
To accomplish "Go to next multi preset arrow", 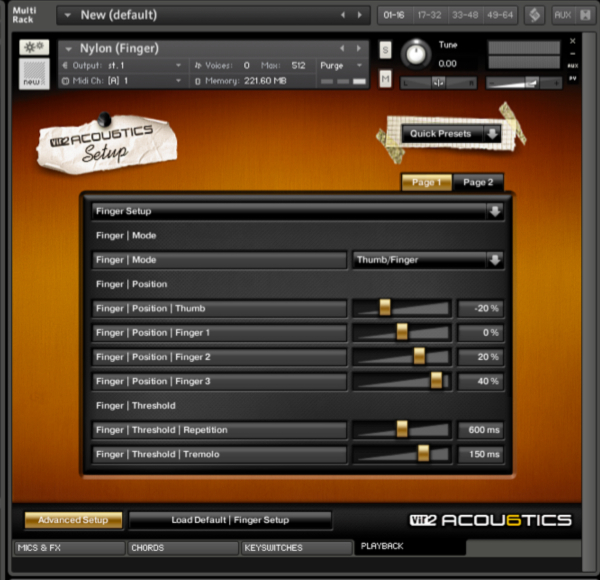I will pyautogui.click(x=360, y=15).
